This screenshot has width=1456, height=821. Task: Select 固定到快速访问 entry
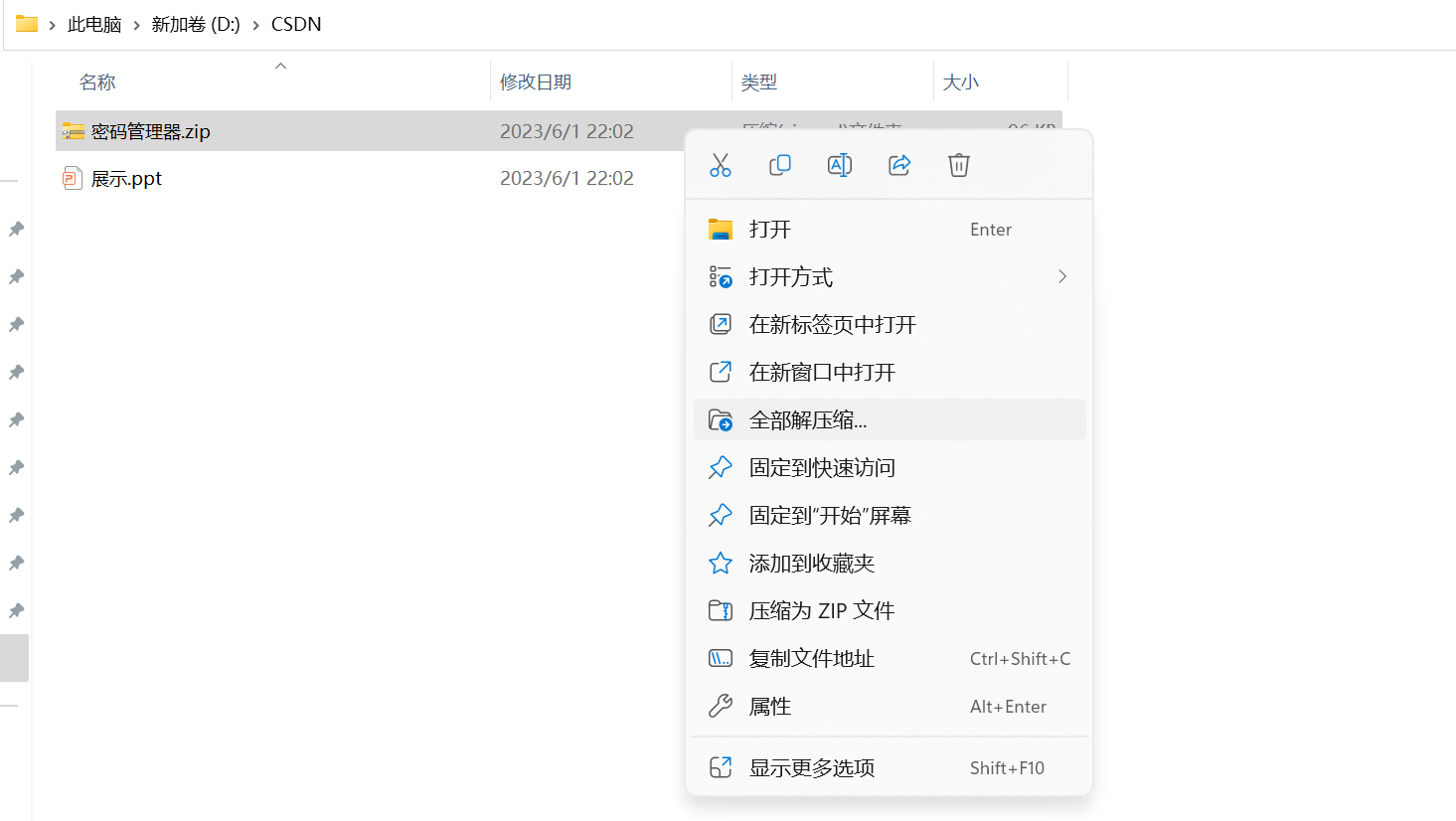(x=890, y=467)
